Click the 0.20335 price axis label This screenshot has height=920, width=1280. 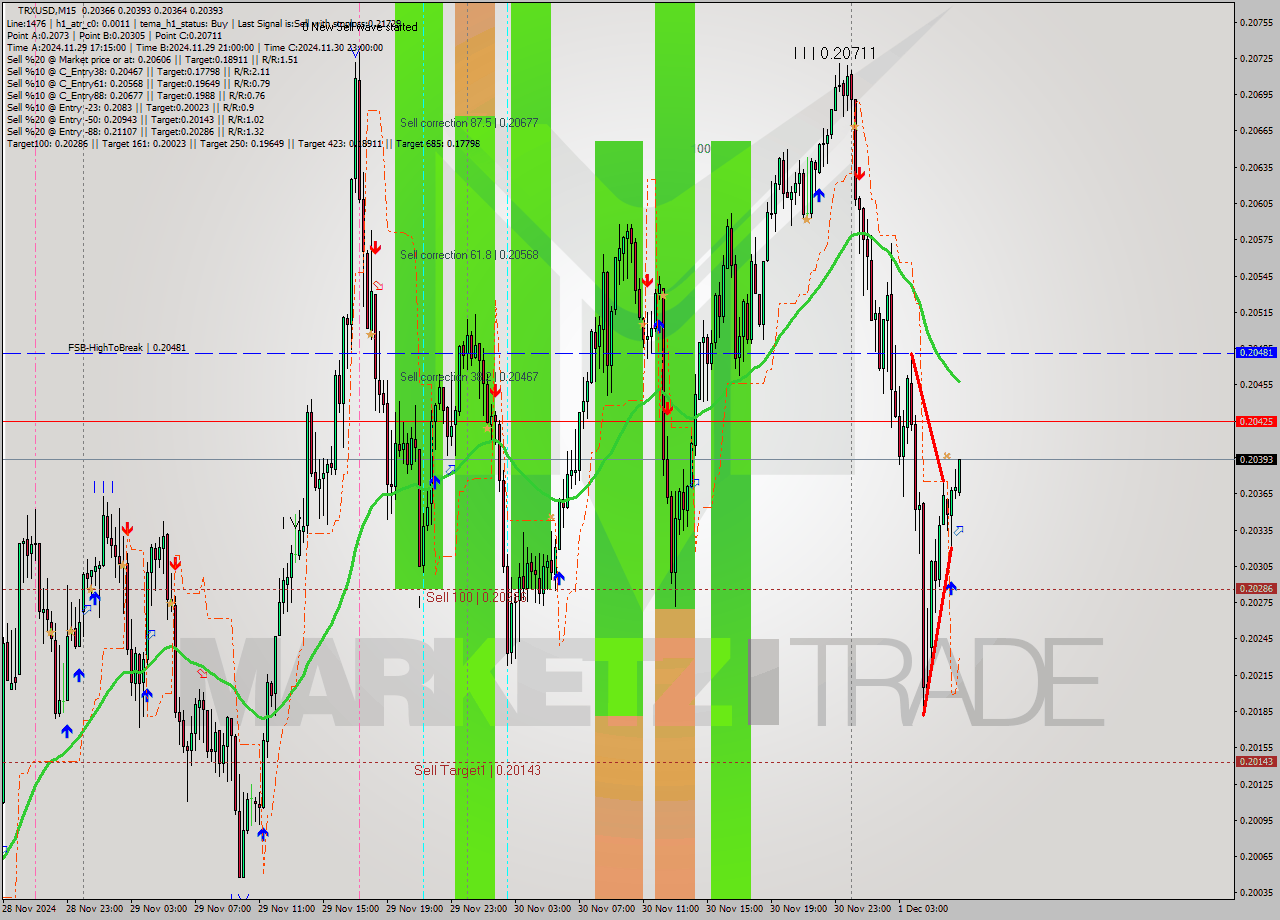pos(1257,530)
